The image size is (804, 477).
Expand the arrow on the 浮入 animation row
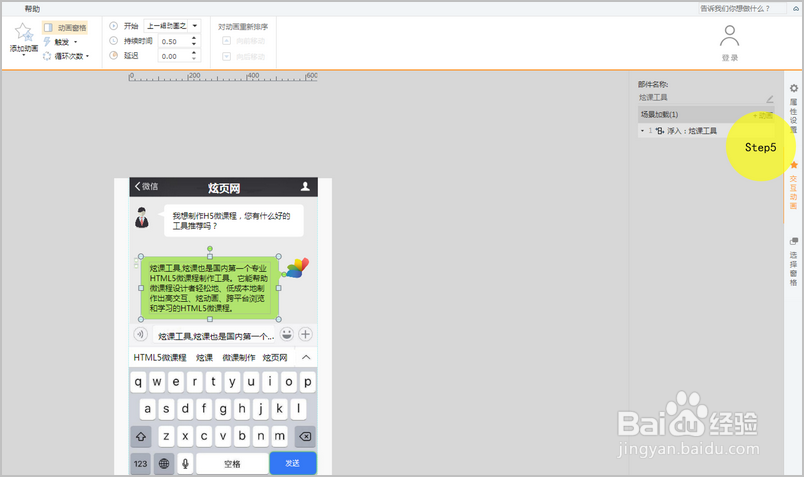642,131
